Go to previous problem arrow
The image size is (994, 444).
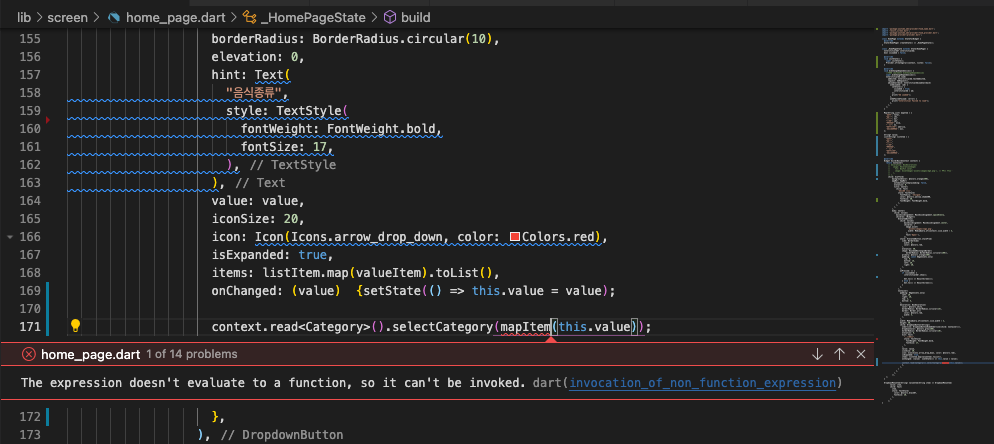(839, 354)
